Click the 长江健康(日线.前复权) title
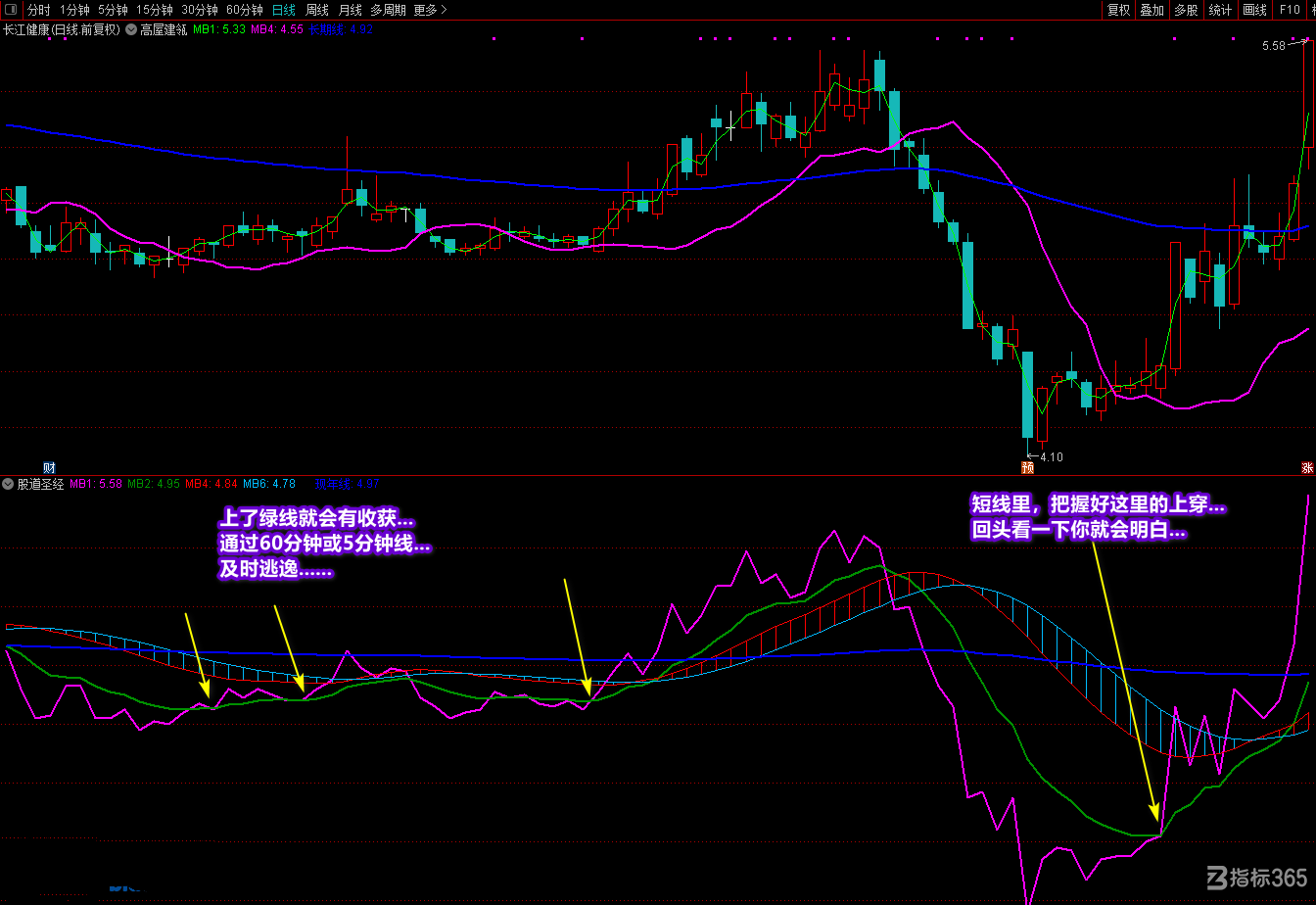This screenshot has height=905, width=1316. click(62, 29)
